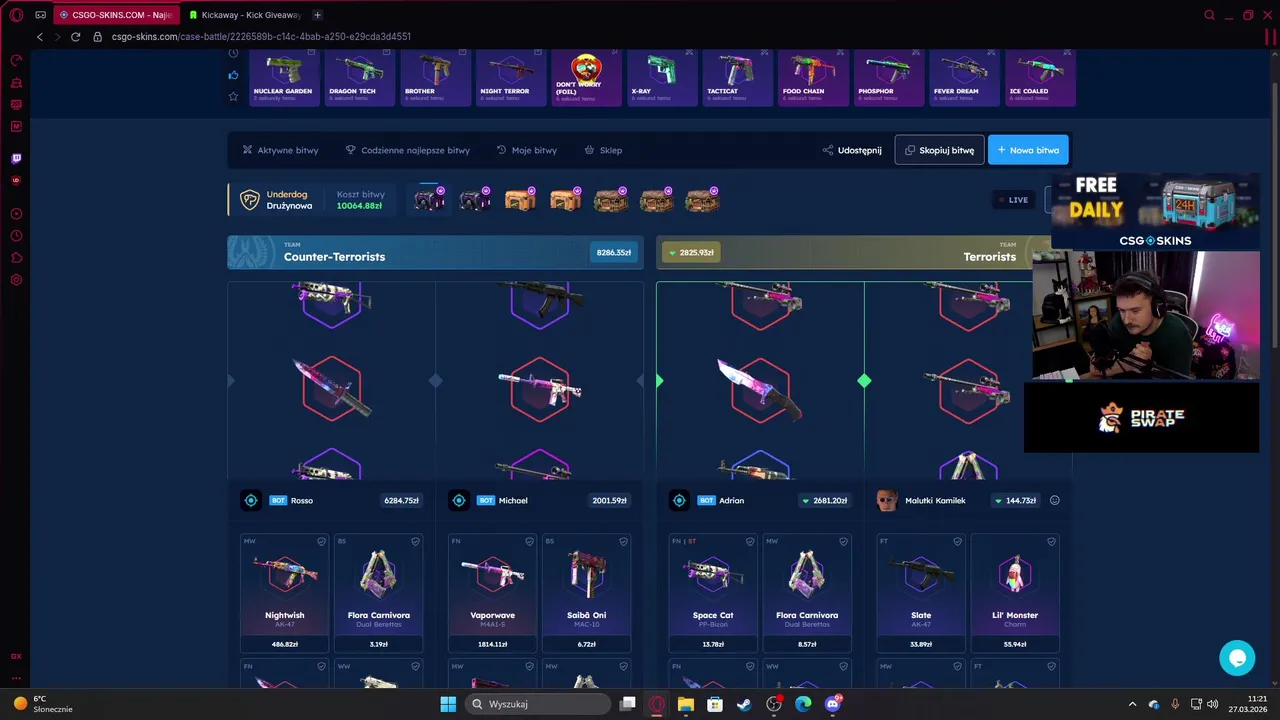Open the Vaporwave M4A1-S item card

[x=493, y=593]
